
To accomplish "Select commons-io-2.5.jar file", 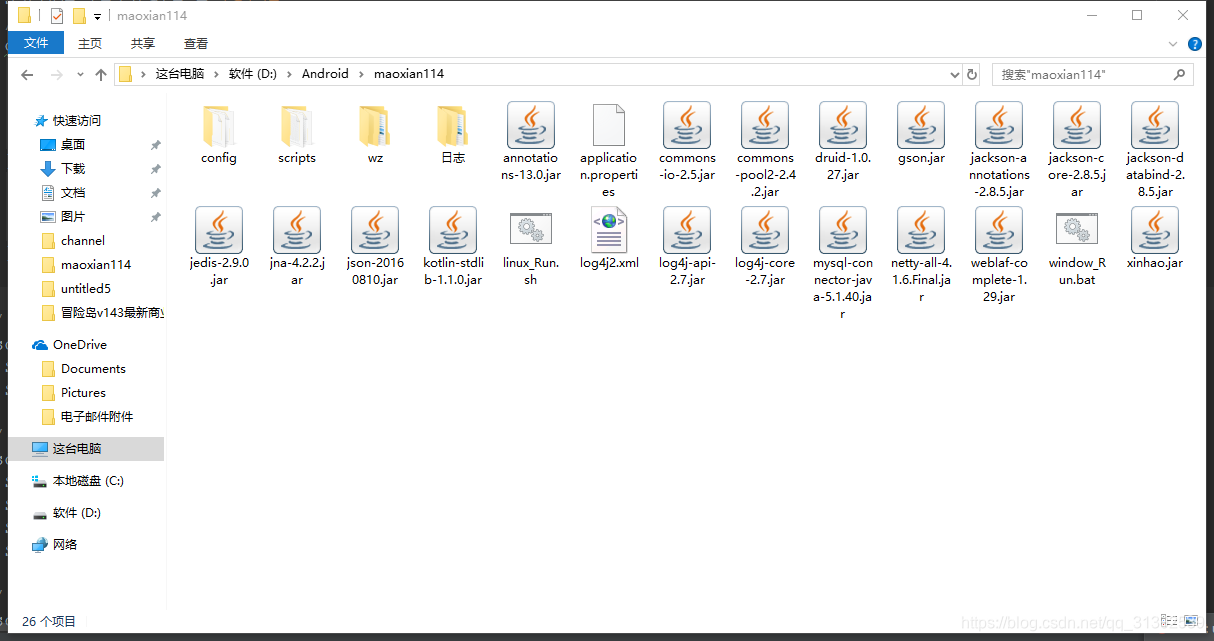I will (687, 141).
